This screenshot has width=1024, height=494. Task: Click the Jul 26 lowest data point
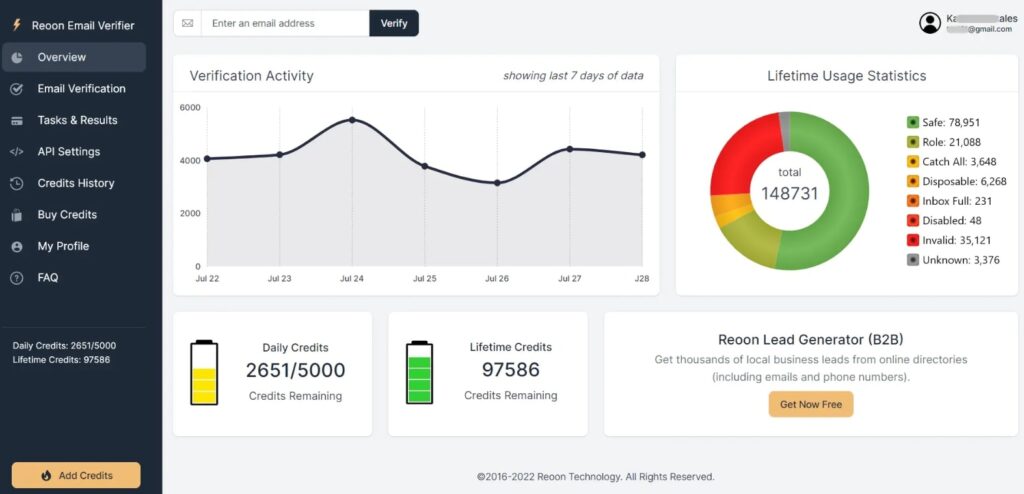pyautogui.click(x=497, y=183)
